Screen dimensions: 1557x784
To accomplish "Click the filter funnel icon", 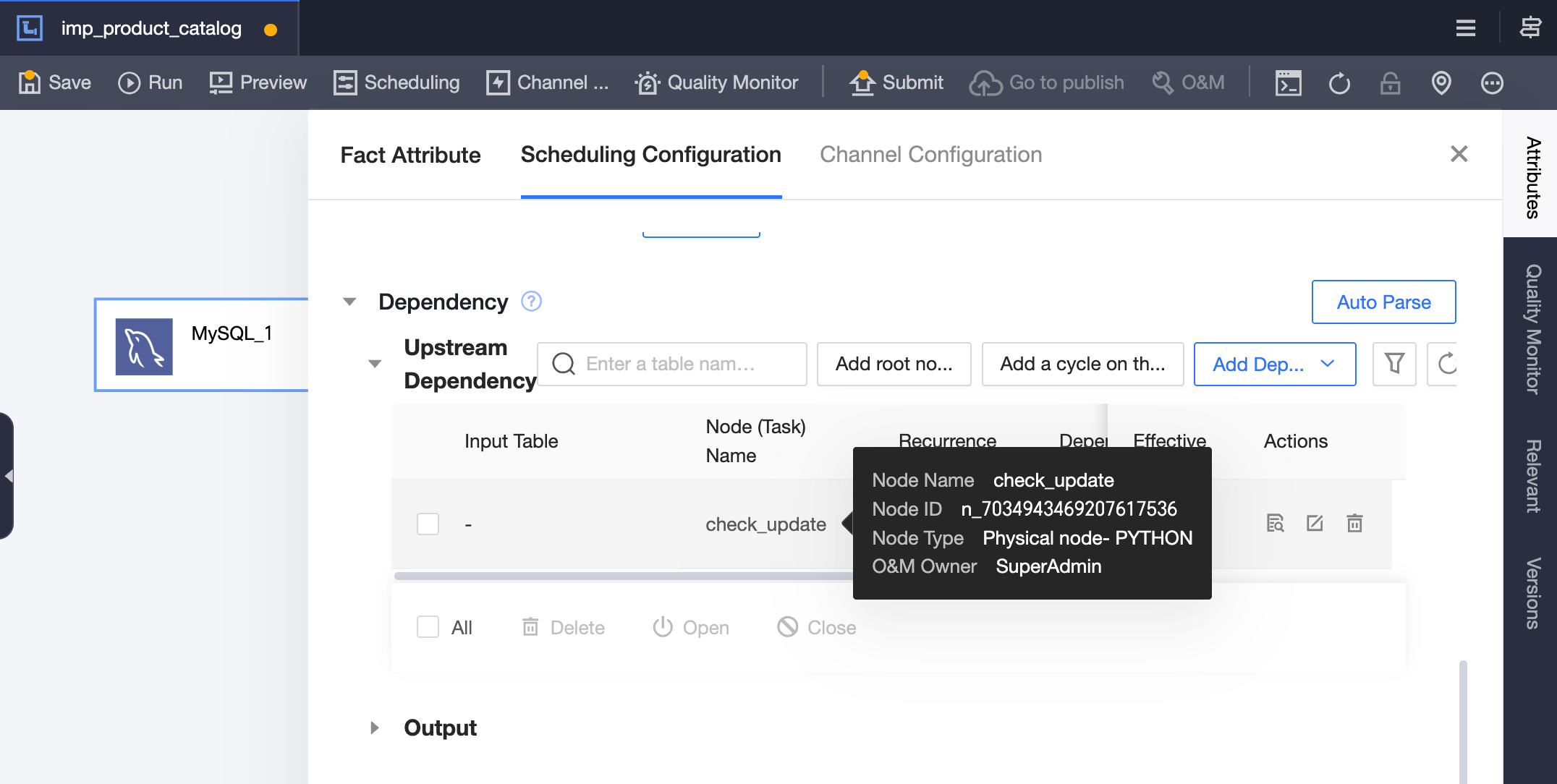I will click(1394, 364).
